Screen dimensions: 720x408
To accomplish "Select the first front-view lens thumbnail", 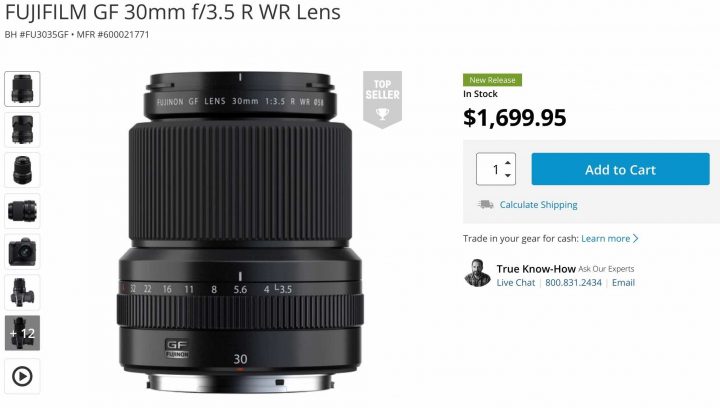I will tap(22, 89).
